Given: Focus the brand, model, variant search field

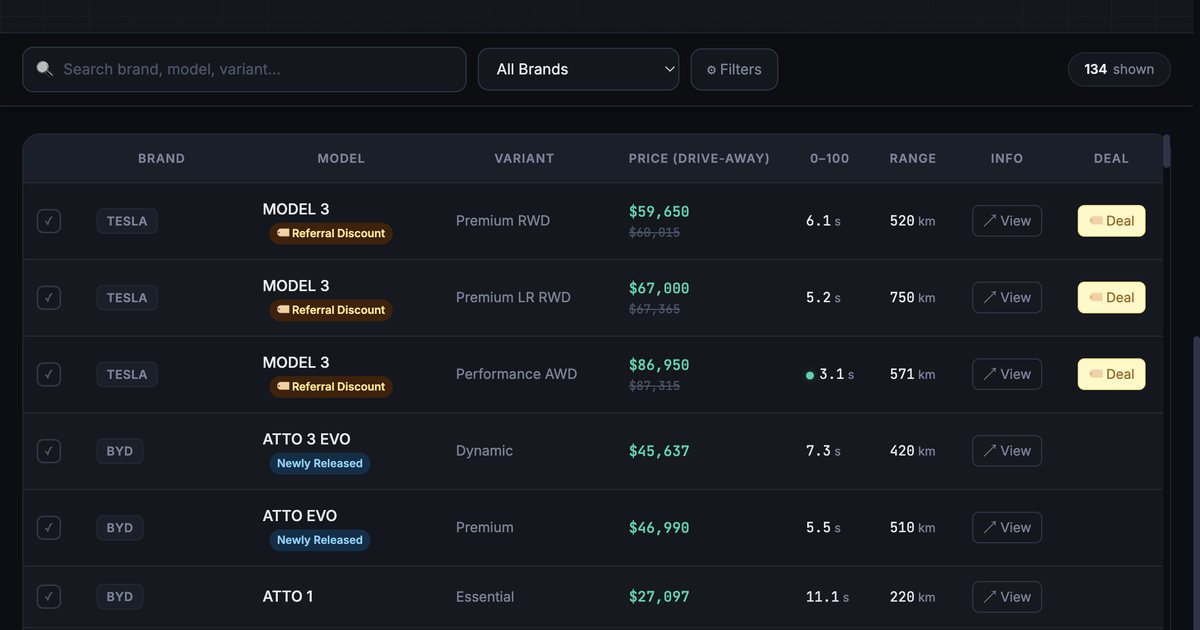Looking at the screenshot, I should pos(244,69).
